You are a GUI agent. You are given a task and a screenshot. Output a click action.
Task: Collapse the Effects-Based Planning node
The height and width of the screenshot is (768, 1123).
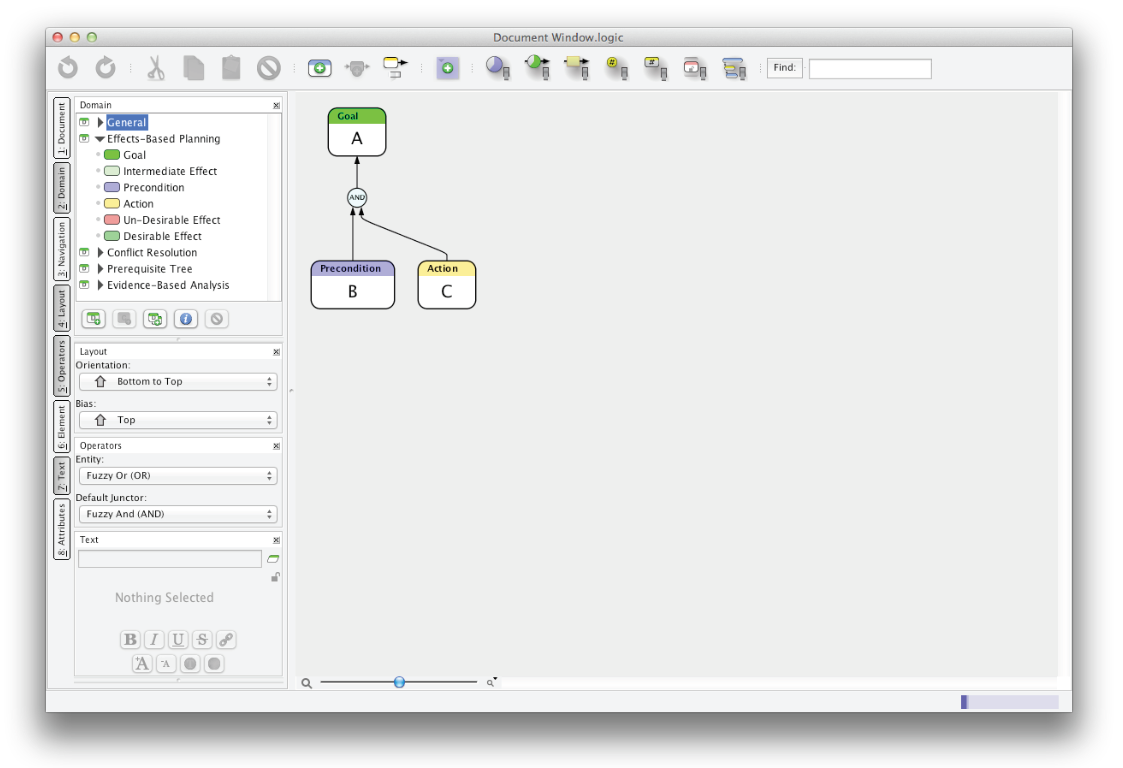click(x=100, y=139)
